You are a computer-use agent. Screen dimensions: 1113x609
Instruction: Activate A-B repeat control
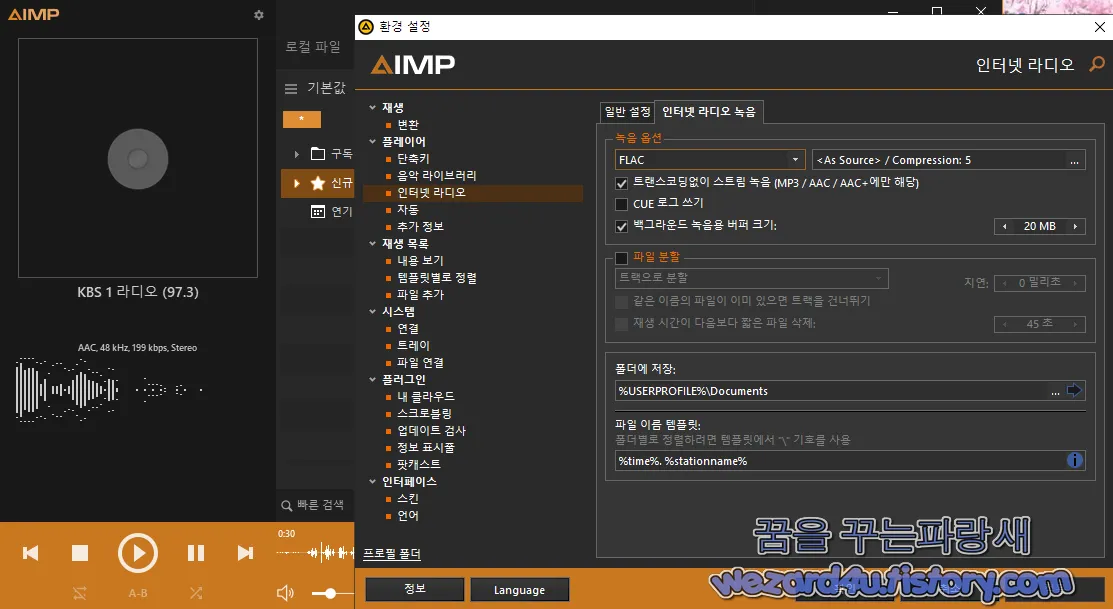[x=137, y=593]
